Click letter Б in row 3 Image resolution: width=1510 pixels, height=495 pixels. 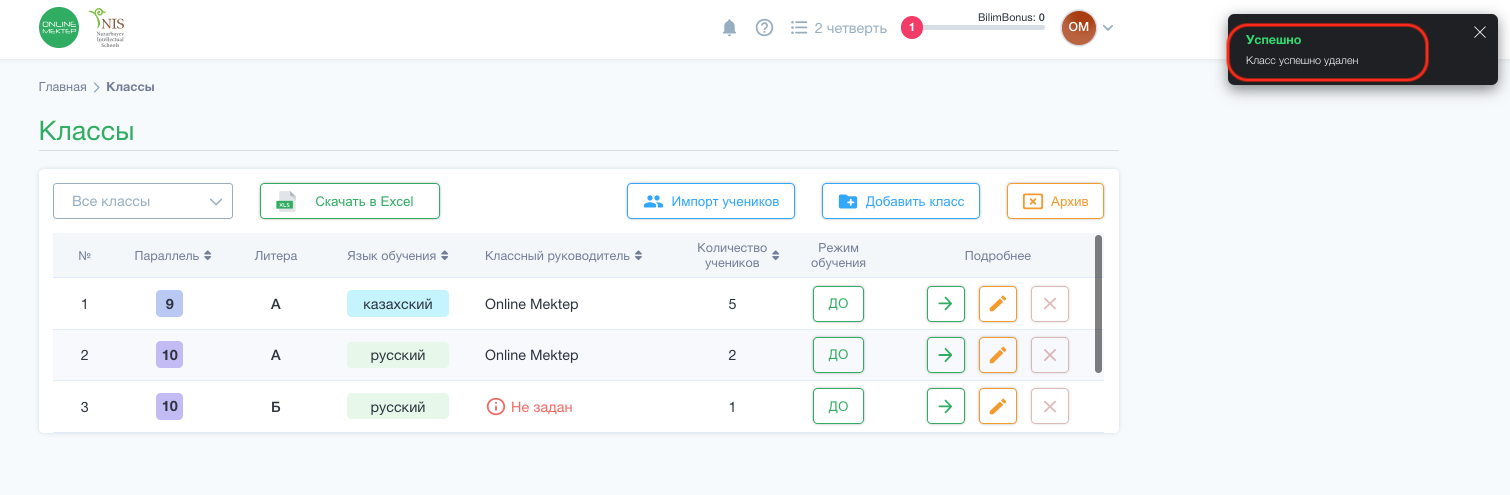[x=276, y=407]
